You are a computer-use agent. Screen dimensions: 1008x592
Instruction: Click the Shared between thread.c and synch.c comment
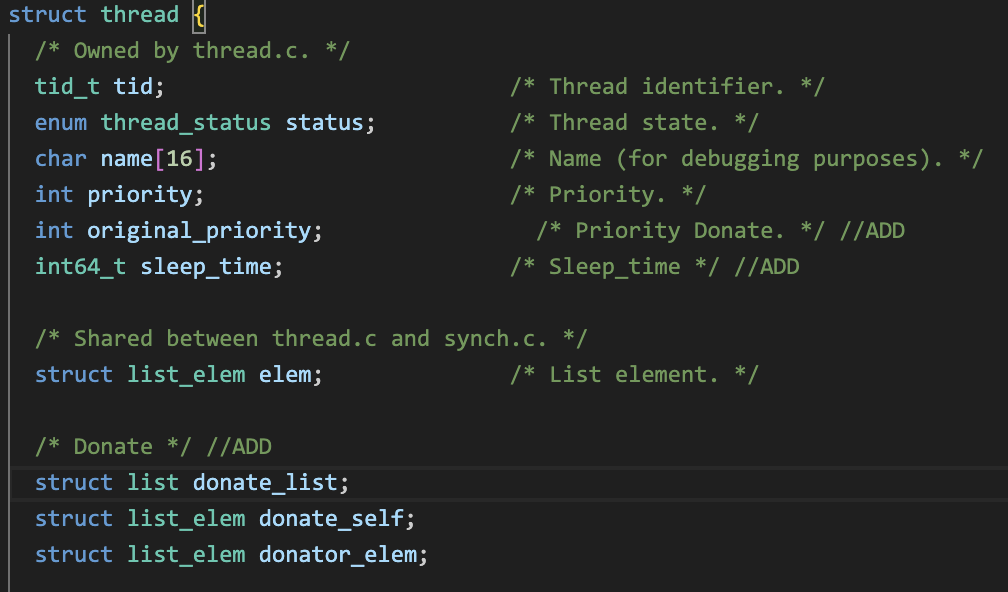[x=311, y=339]
